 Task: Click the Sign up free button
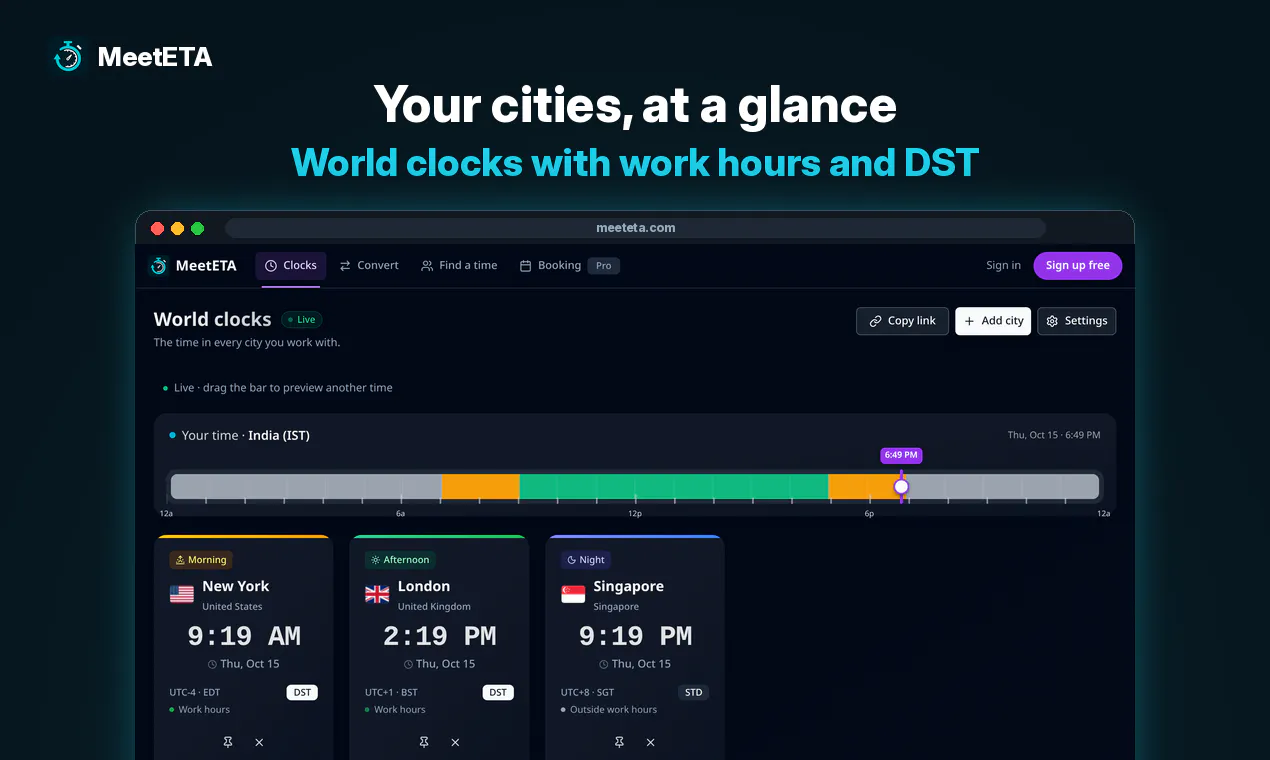(x=1078, y=265)
